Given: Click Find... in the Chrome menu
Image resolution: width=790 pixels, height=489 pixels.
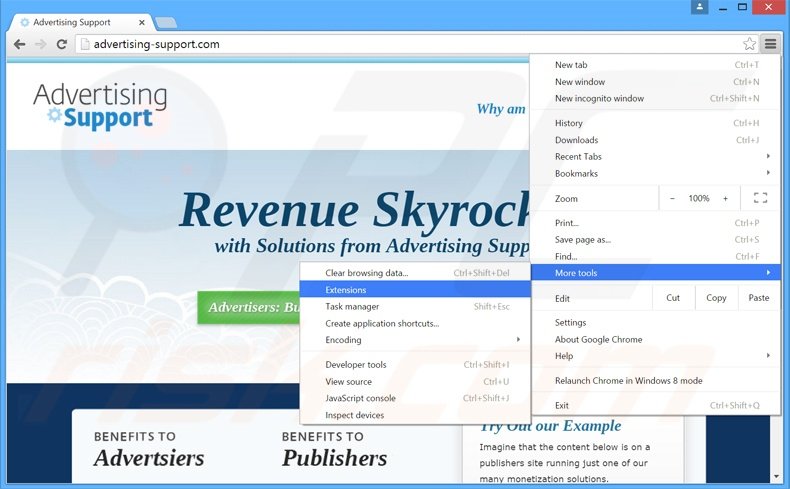Looking at the screenshot, I should click(x=656, y=256).
